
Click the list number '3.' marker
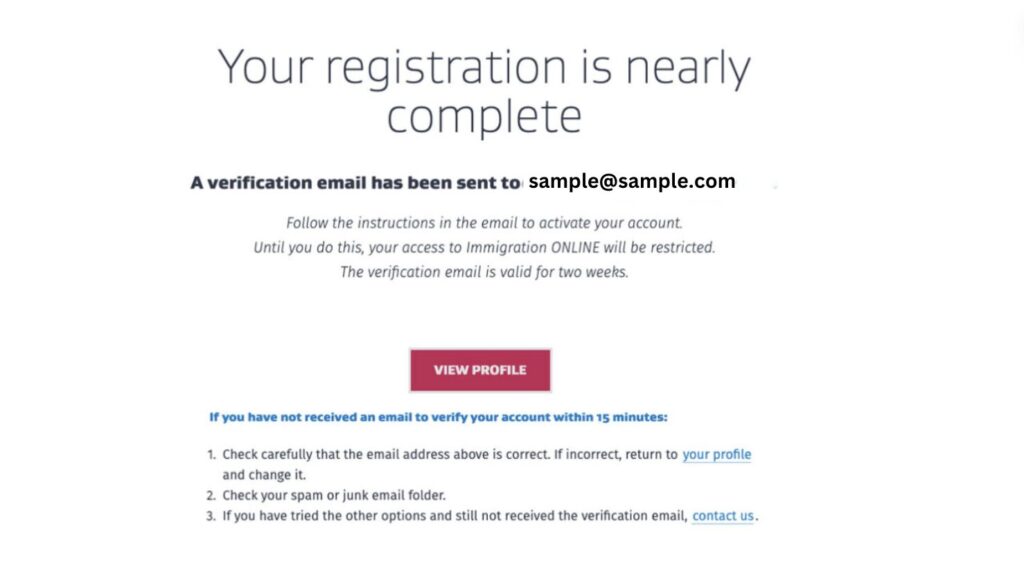[213, 516]
